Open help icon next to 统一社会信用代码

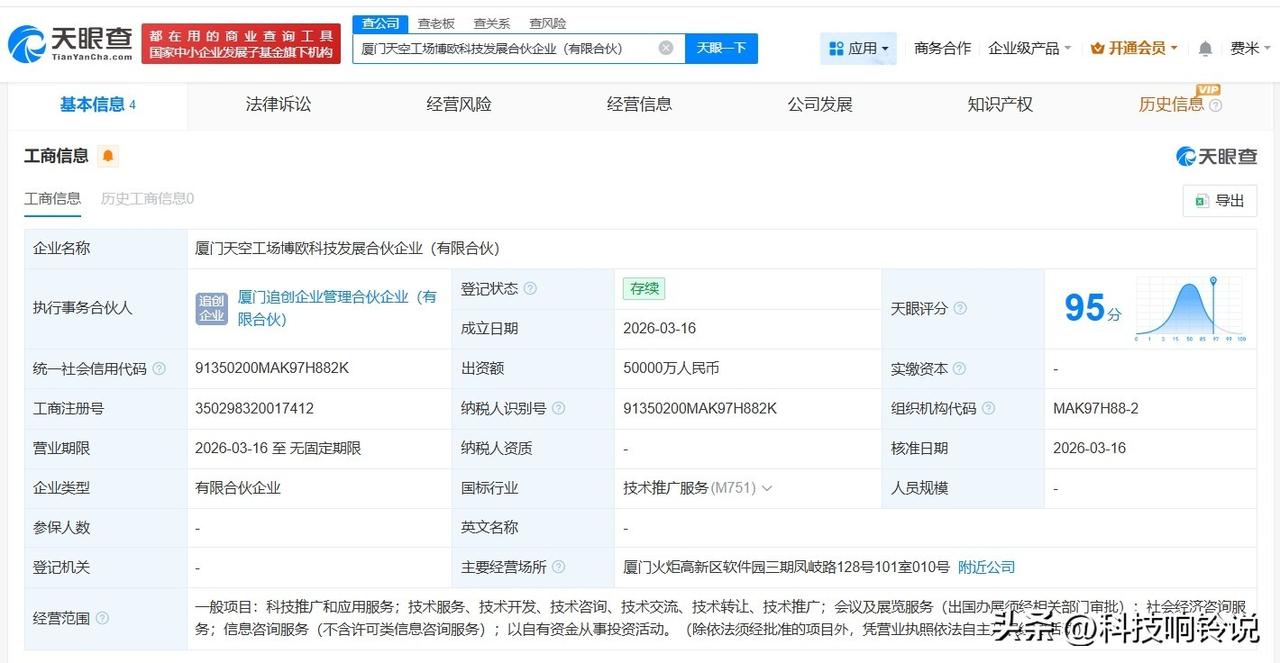click(159, 369)
